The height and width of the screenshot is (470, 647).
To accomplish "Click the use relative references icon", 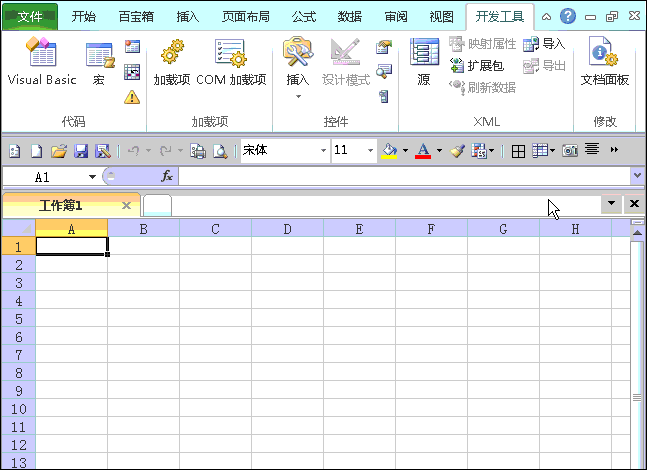I will pyautogui.click(x=132, y=72).
